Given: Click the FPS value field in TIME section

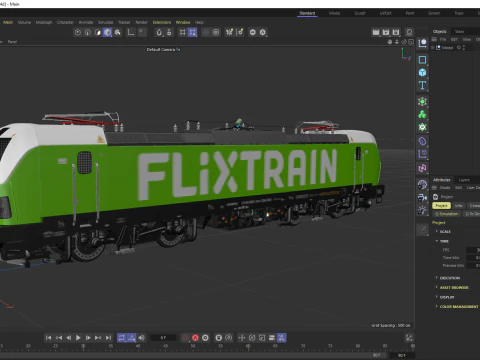Looking at the screenshot, I should pos(473,250).
